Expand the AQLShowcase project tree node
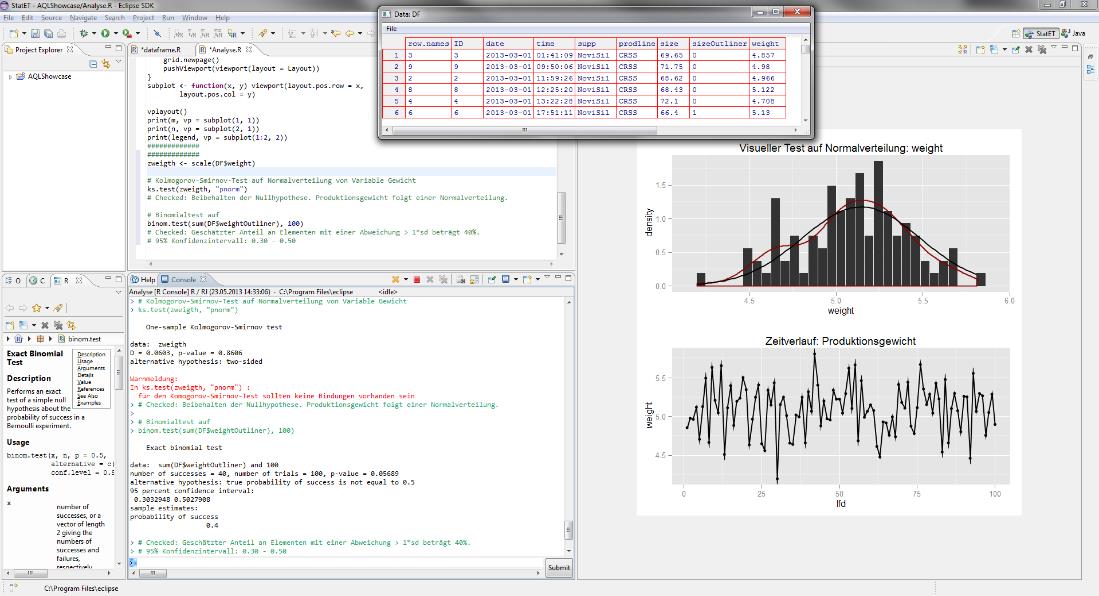Image resolution: width=1099 pixels, height=596 pixels. 10,76
